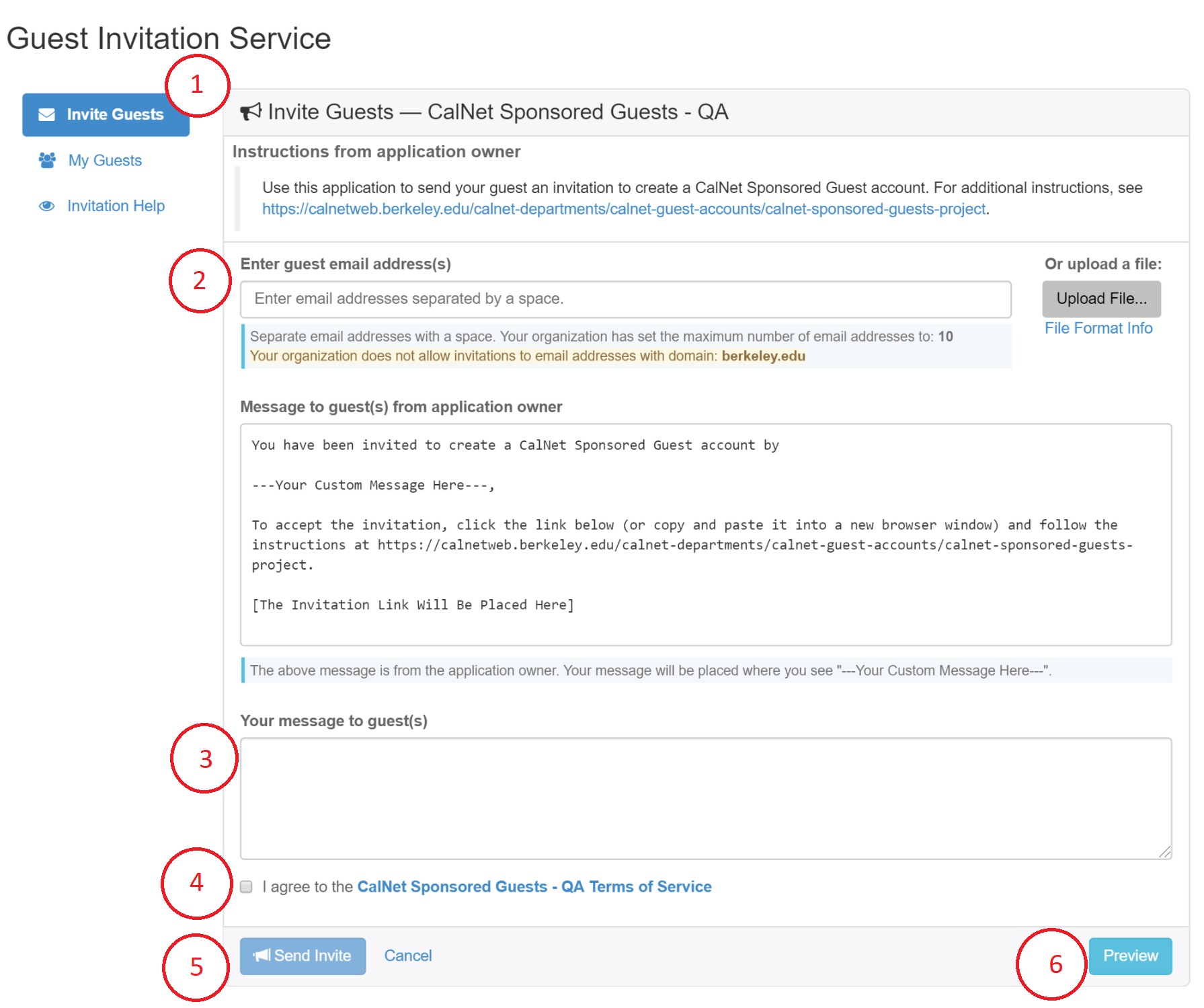Viewport: 1204px width, 1008px height.
Task: Open the File Format Info link
Action: [1098, 328]
